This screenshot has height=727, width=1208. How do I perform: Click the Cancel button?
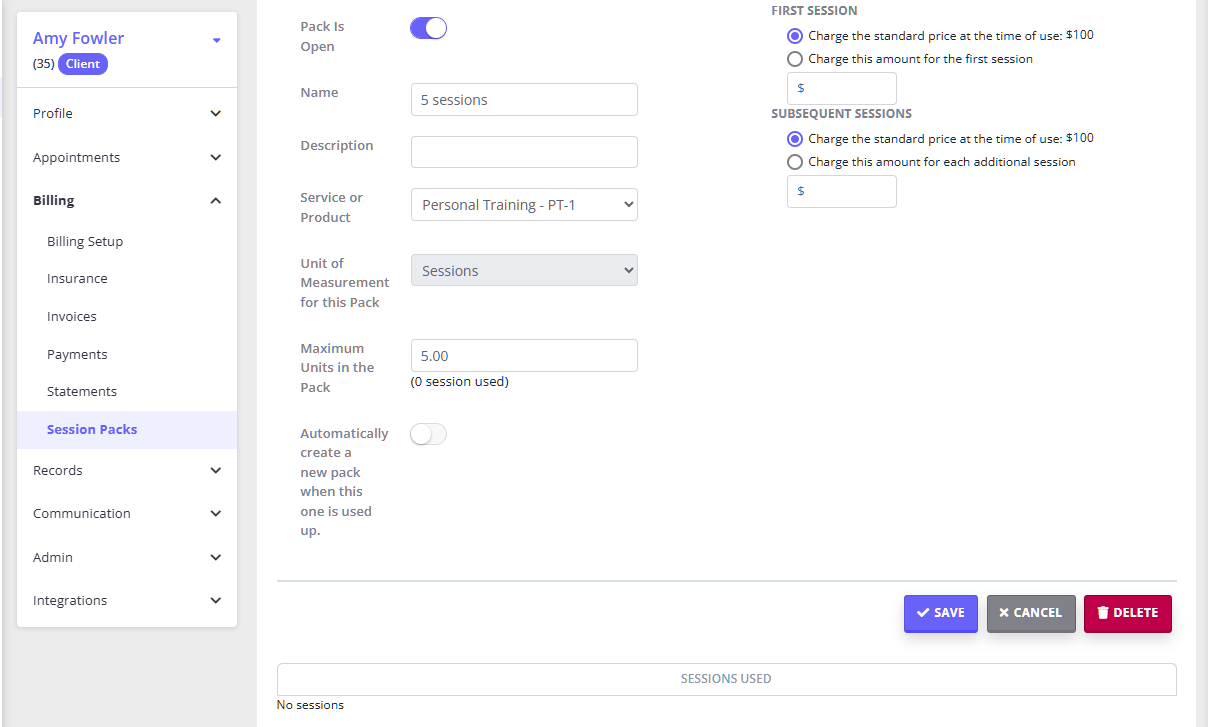point(1030,613)
